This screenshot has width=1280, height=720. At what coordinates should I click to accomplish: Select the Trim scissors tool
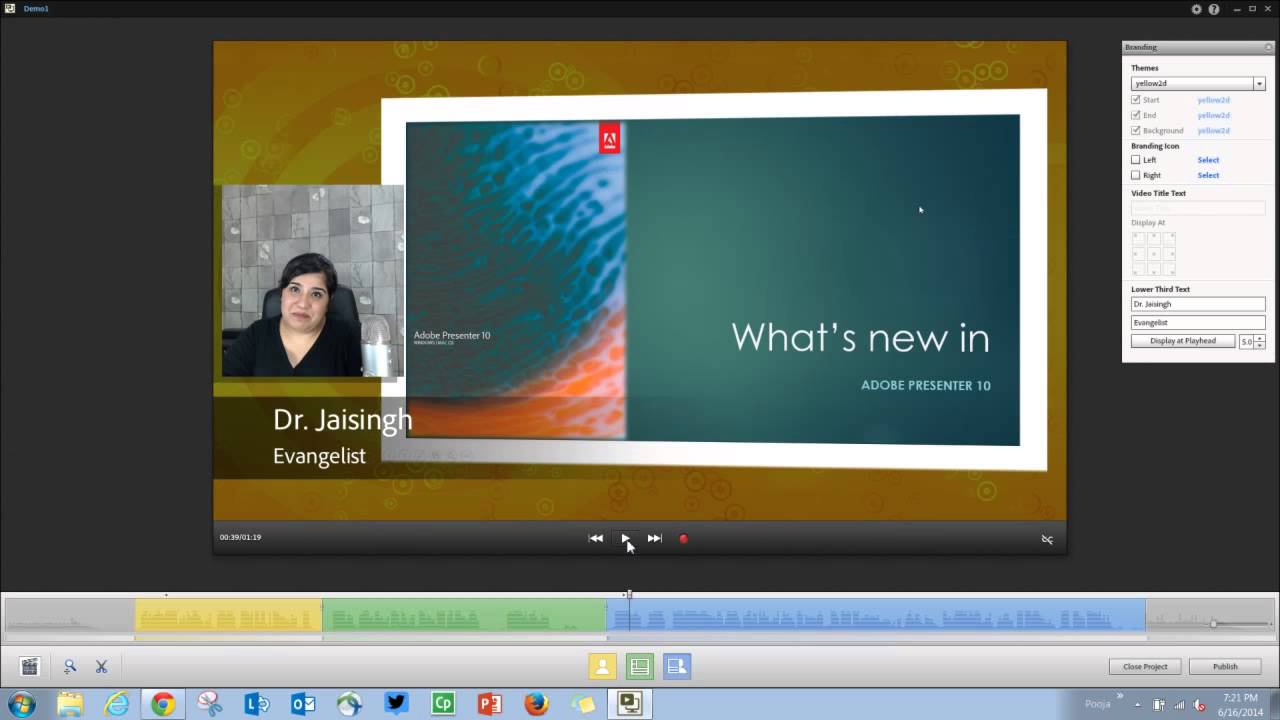click(x=101, y=666)
